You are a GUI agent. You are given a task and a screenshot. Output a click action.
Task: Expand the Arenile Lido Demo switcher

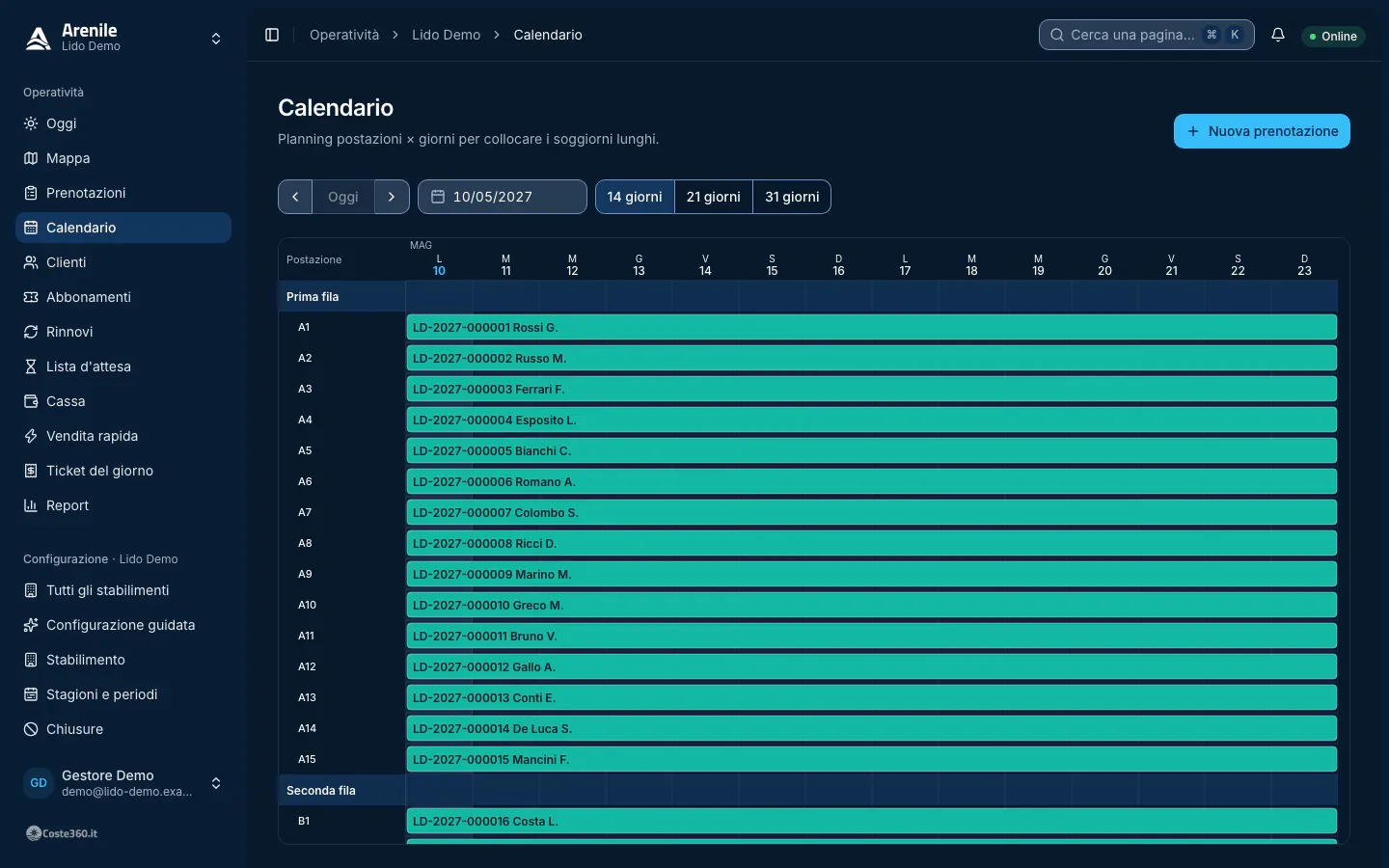[123, 39]
